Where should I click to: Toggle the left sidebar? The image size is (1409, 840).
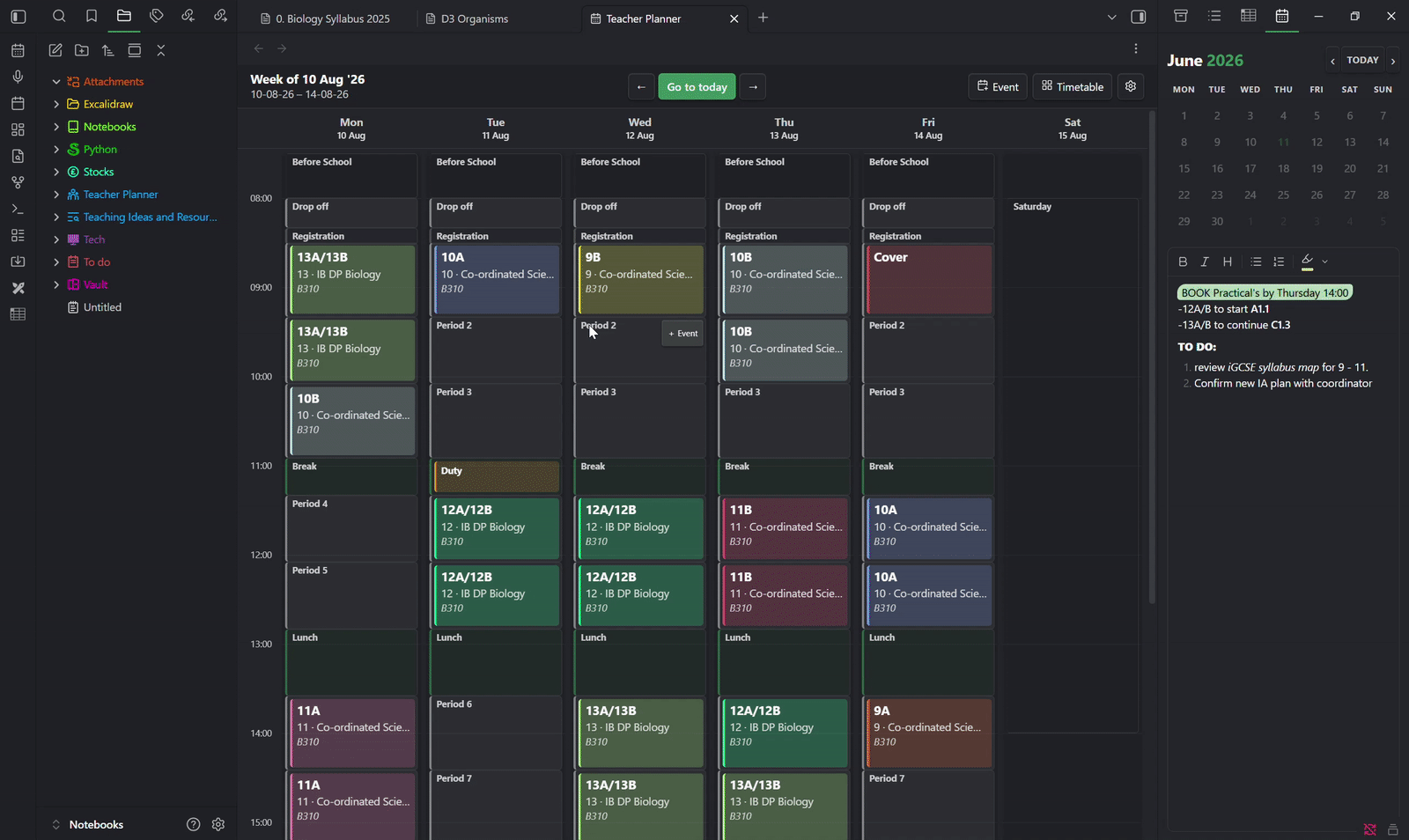tap(18, 16)
